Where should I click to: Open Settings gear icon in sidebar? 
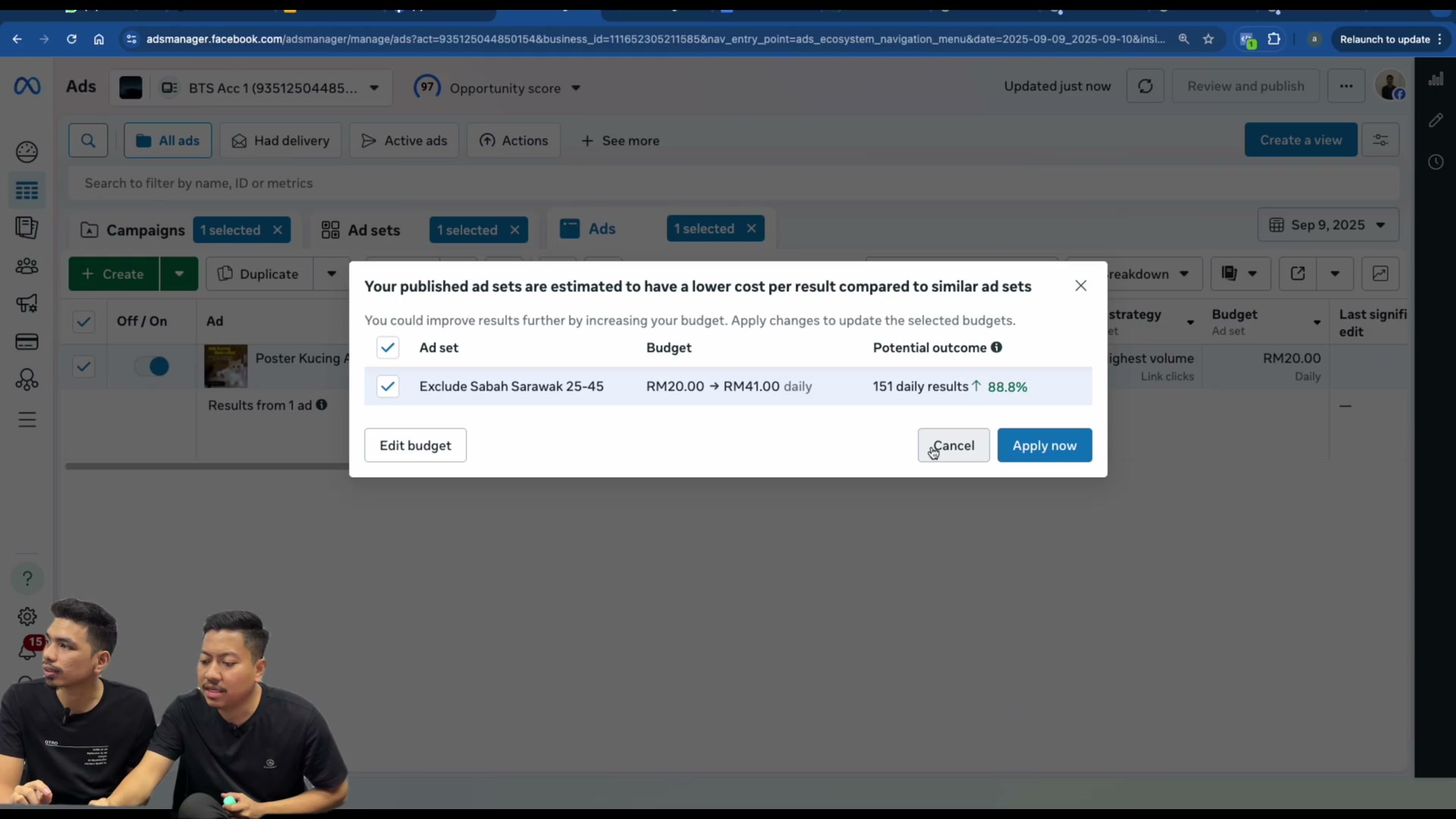click(27, 617)
